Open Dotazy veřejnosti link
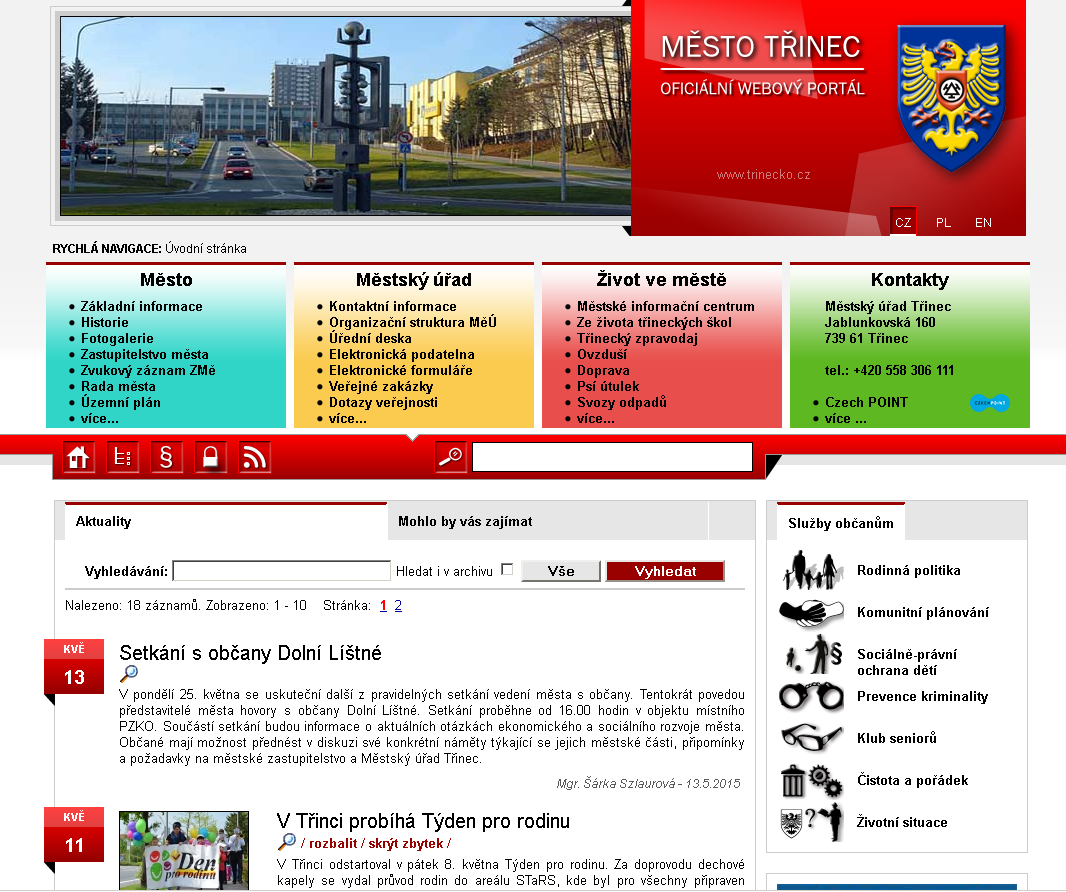Viewport: 1066px width, 892px height. tap(383, 402)
